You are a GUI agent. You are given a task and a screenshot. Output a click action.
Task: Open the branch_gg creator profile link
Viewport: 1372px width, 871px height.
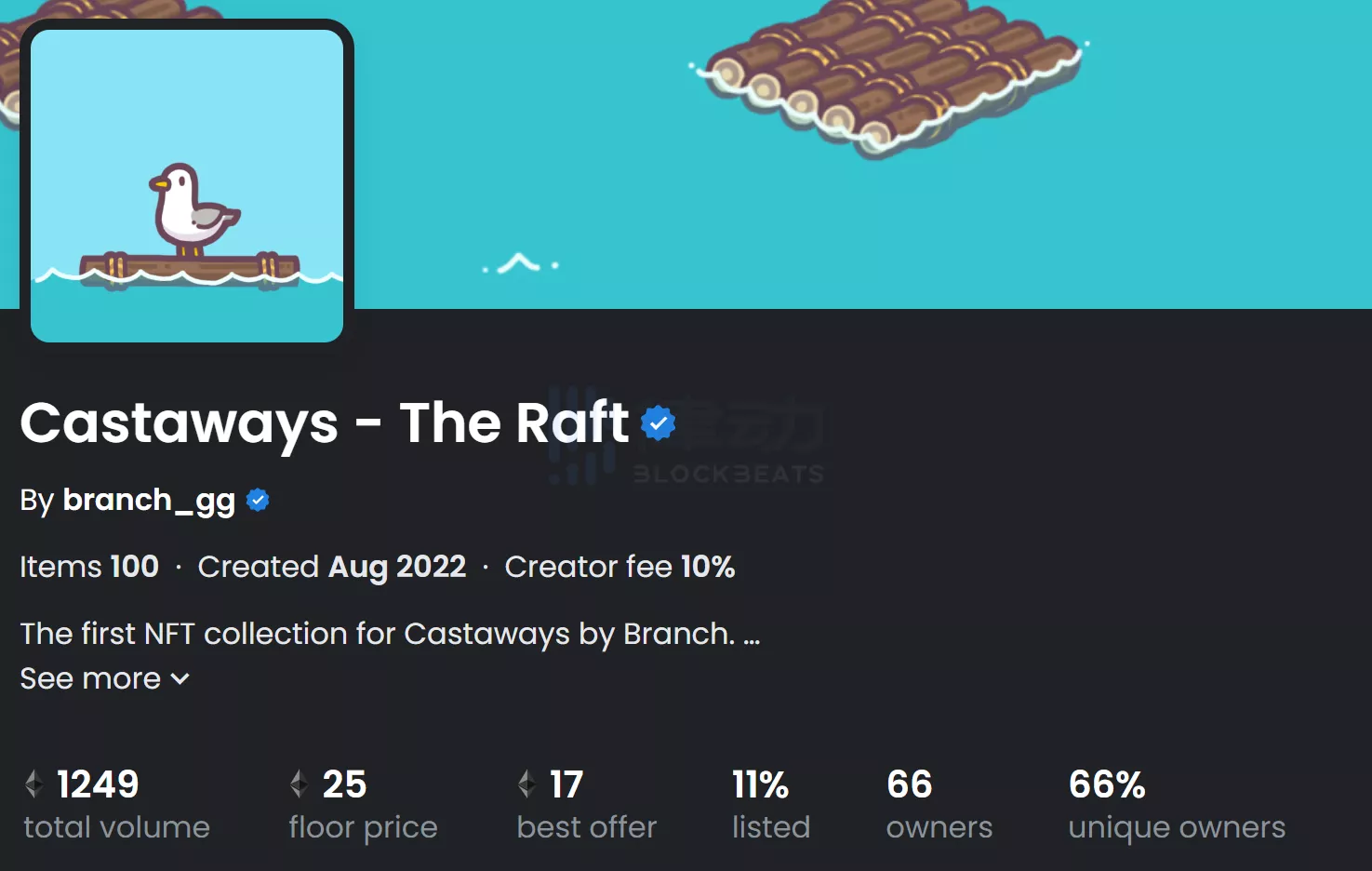(x=149, y=501)
